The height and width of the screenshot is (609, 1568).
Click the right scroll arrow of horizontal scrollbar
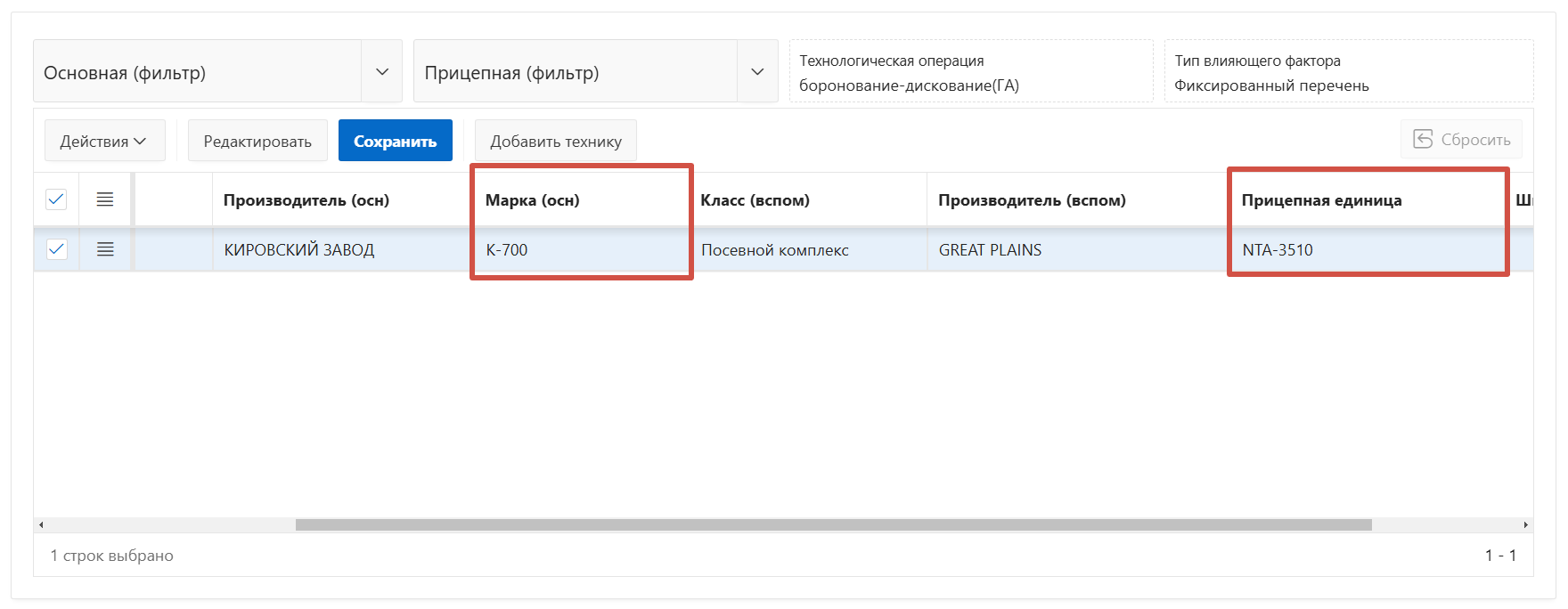tap(1526, 525)
